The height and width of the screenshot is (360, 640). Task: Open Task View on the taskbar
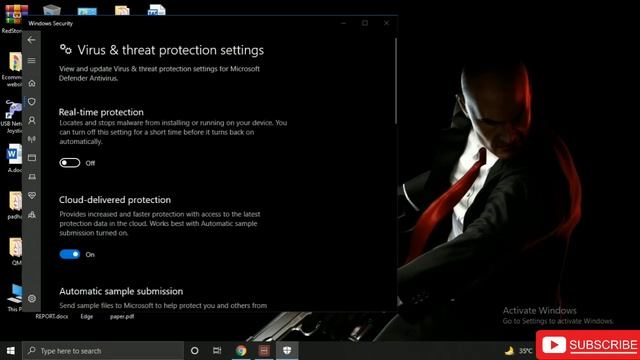click(x=217, y=351)
